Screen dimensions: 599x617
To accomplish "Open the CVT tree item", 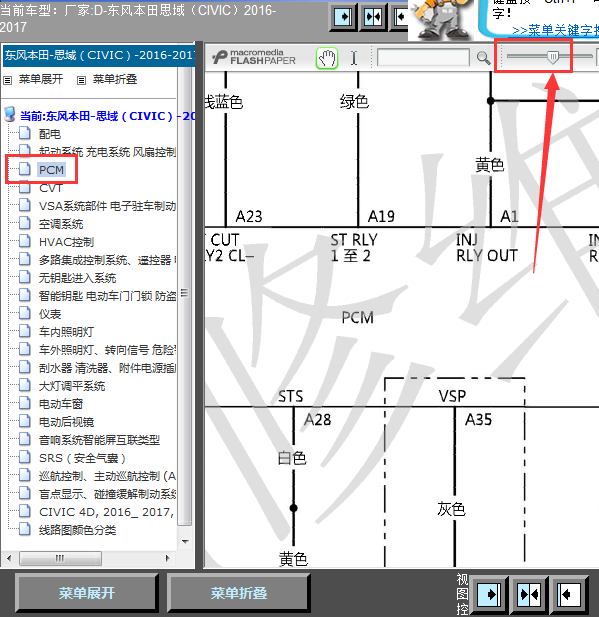I will pos(51,188).
